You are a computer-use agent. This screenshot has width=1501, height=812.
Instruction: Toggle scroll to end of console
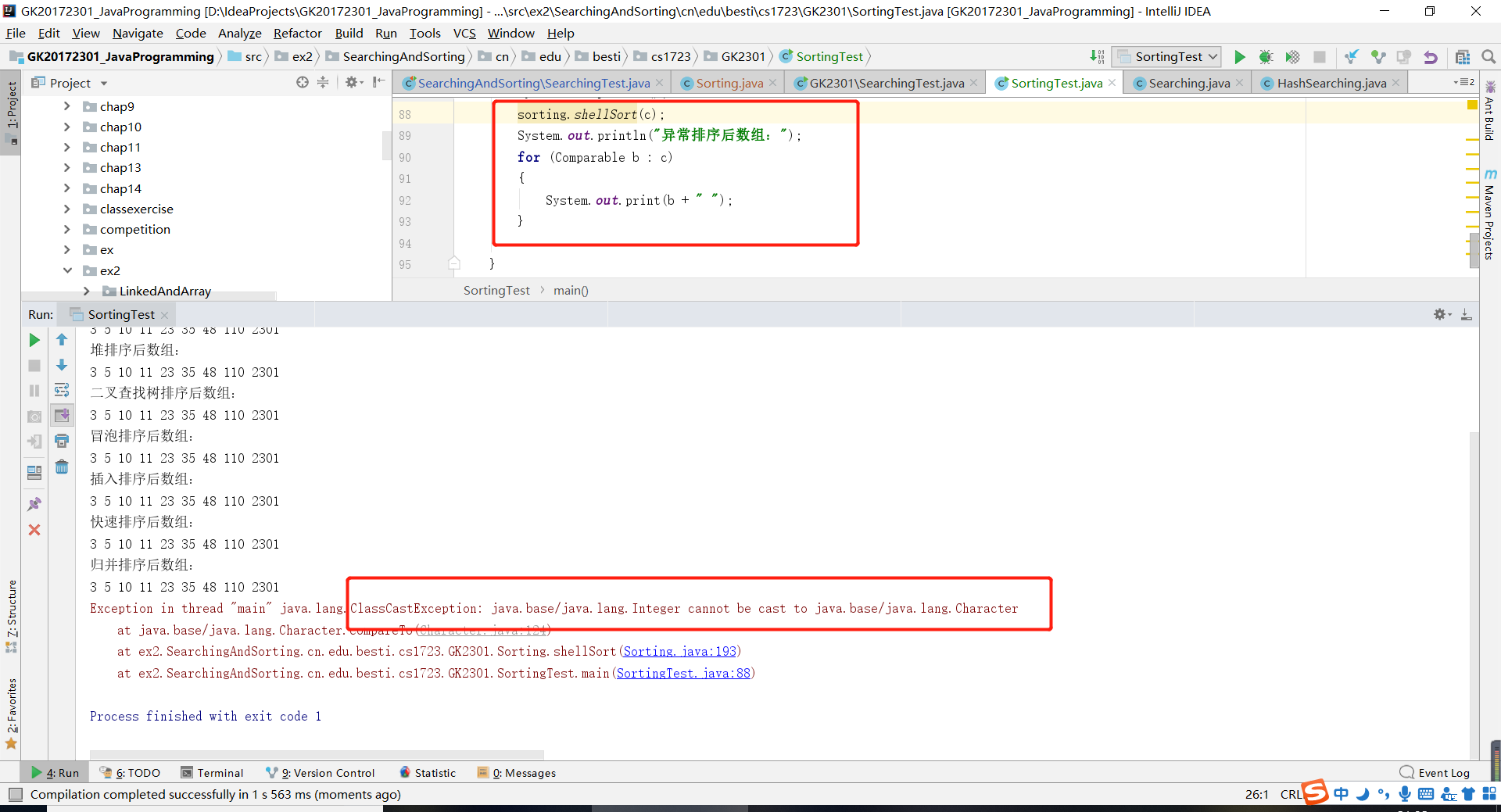point(62,415)
